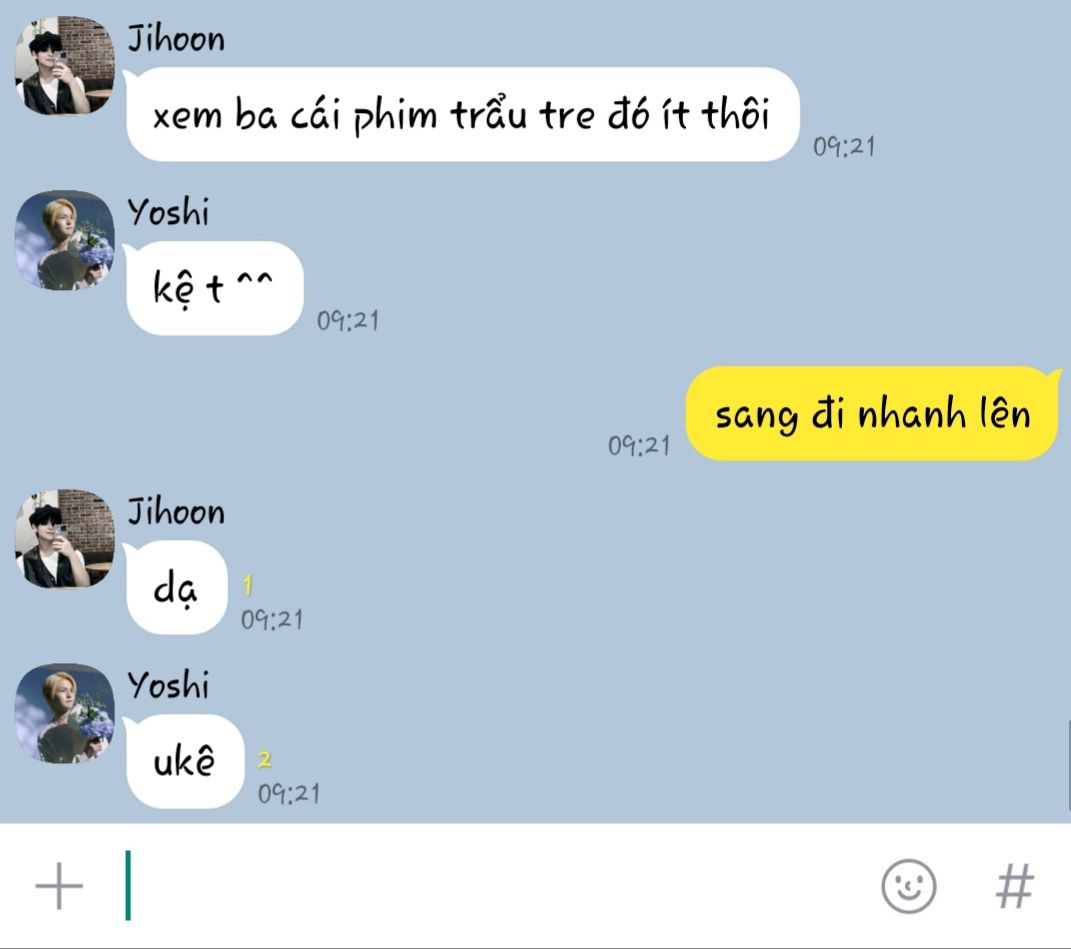The width and height of the screenshot is (1071, 949).
Task: Tap the Yoshi name above the 'ukê' message
Action: [169, 685]
